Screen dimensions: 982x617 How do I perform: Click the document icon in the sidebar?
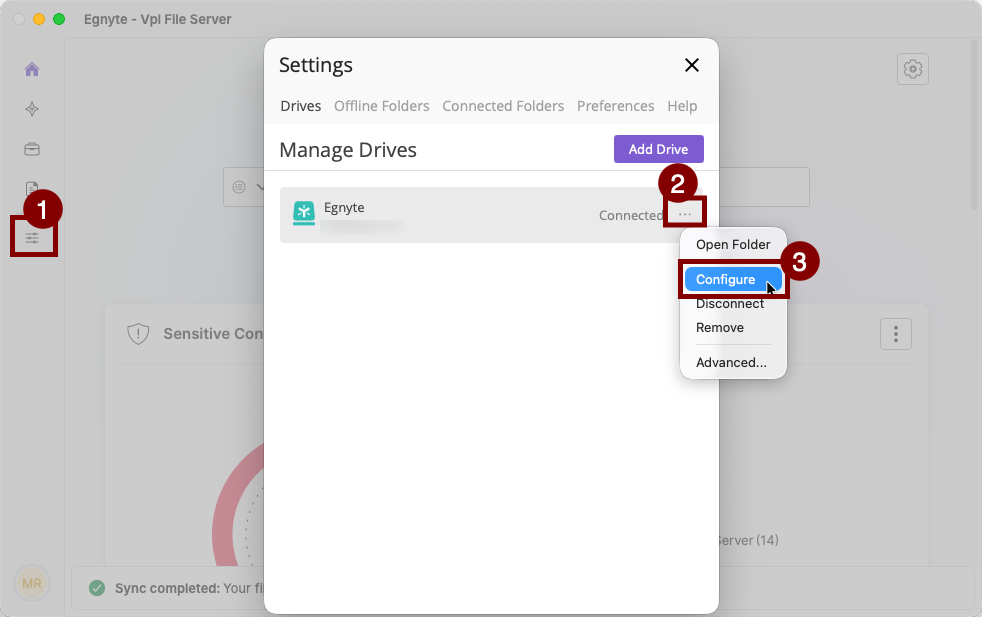click(32, 188)
